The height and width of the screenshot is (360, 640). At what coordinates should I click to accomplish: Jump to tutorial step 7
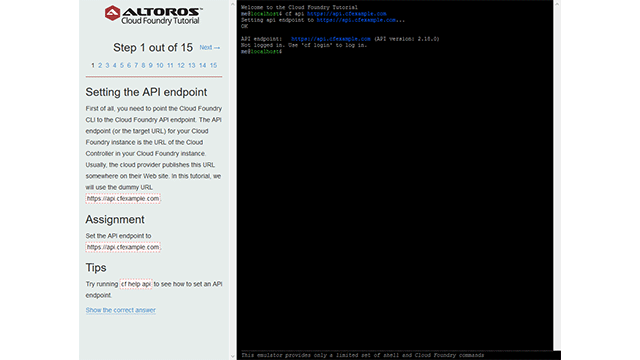point(136,65)
